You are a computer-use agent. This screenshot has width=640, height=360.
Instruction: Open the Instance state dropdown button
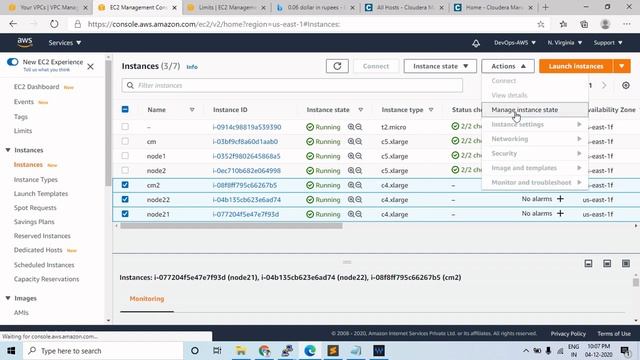tap(440, 66)
